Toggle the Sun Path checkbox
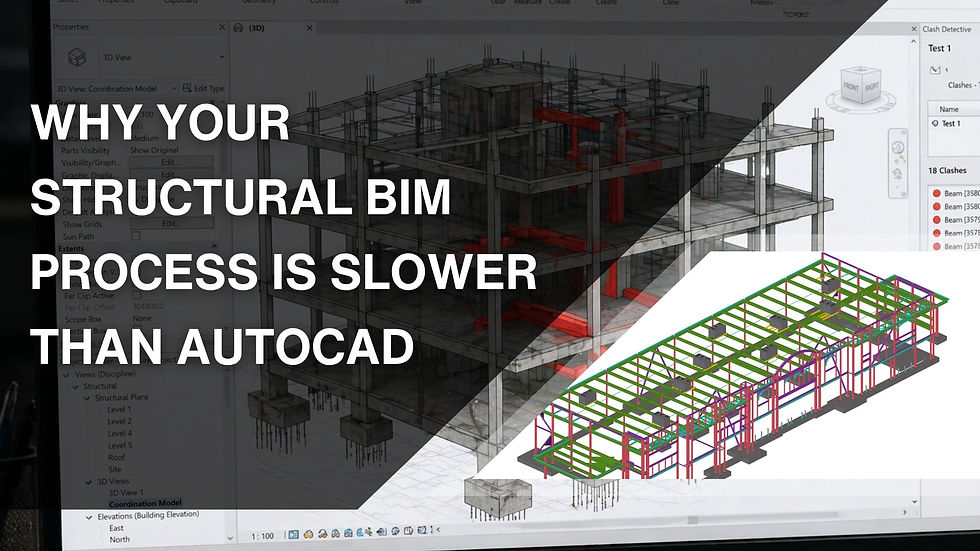The width and height of the screenshot is (980, 551). (x=136, y=236)
